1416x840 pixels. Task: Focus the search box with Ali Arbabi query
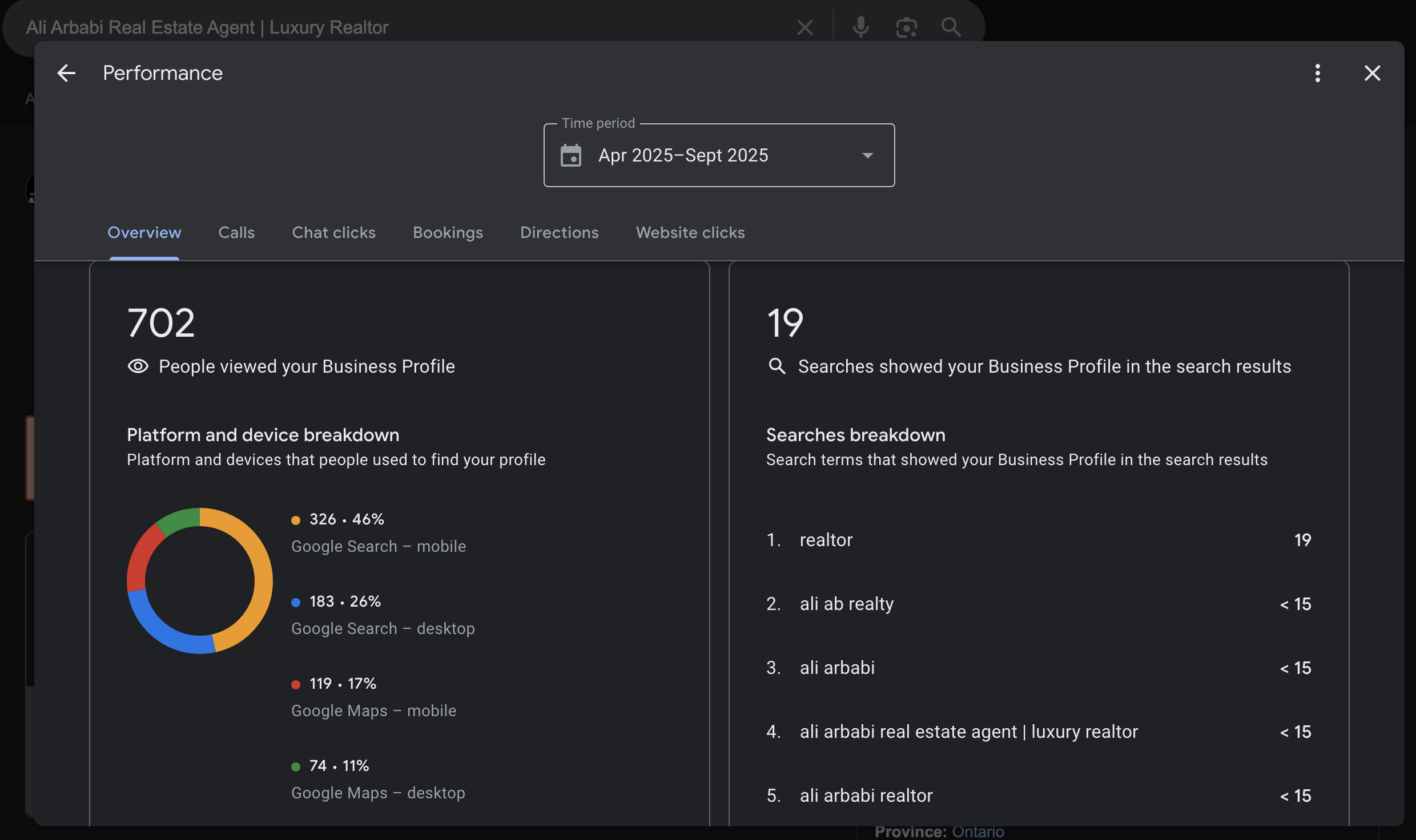coord(207,27)
